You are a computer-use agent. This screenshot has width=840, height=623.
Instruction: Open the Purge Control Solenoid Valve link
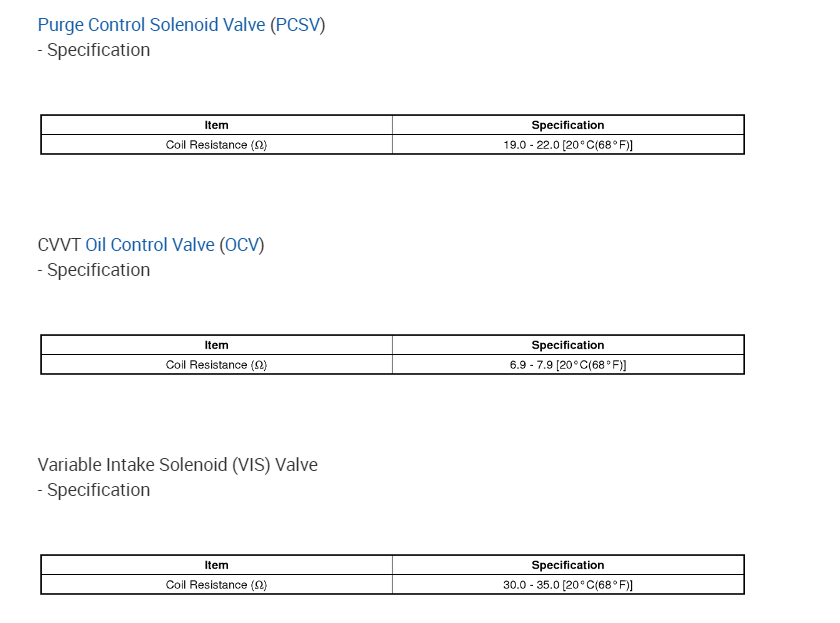[x=151, y=25]
